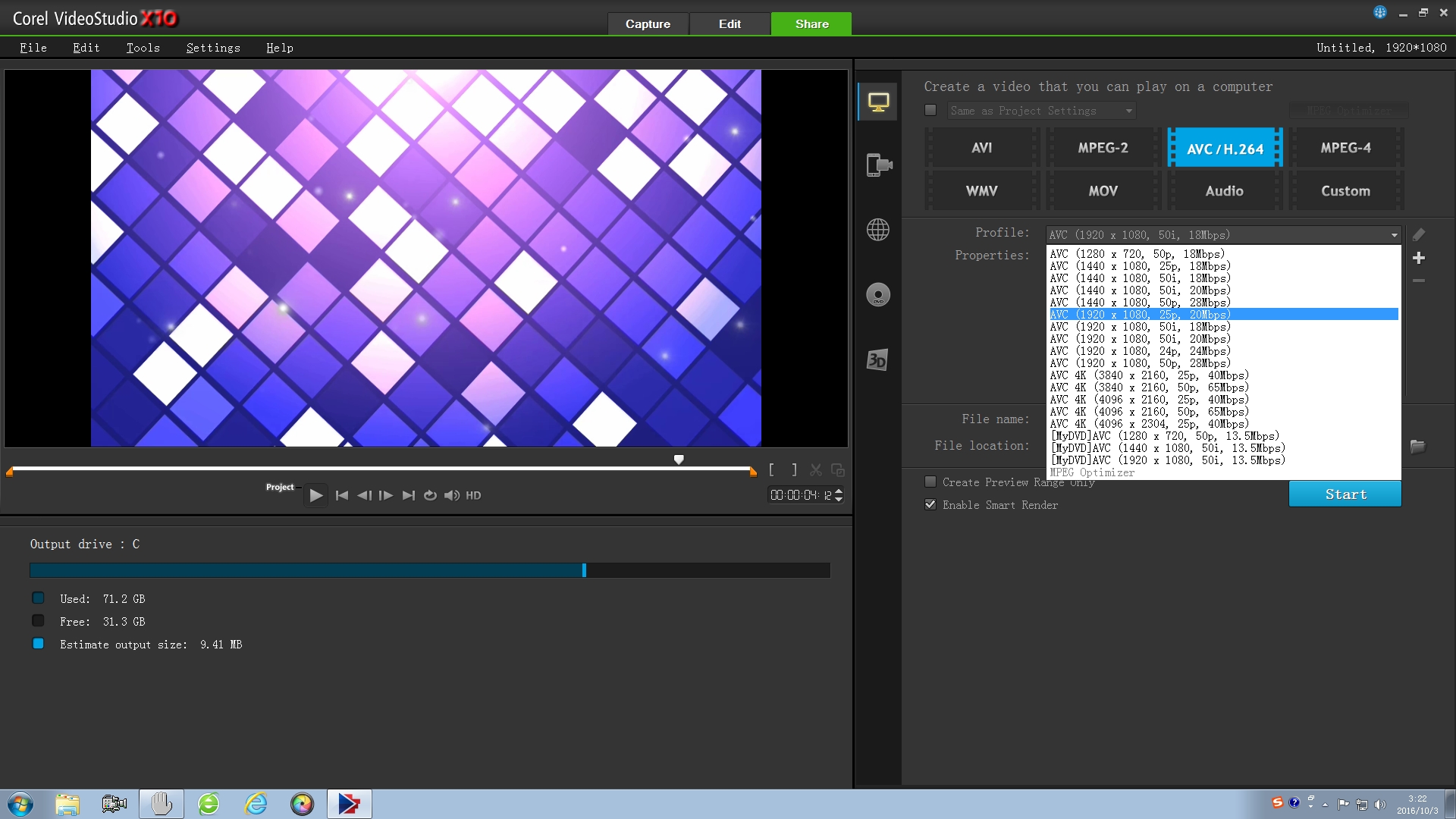This screenshot has width=1456, height=819.
Task: Select the MPEG-4 format button
Action: (1346, 148)
